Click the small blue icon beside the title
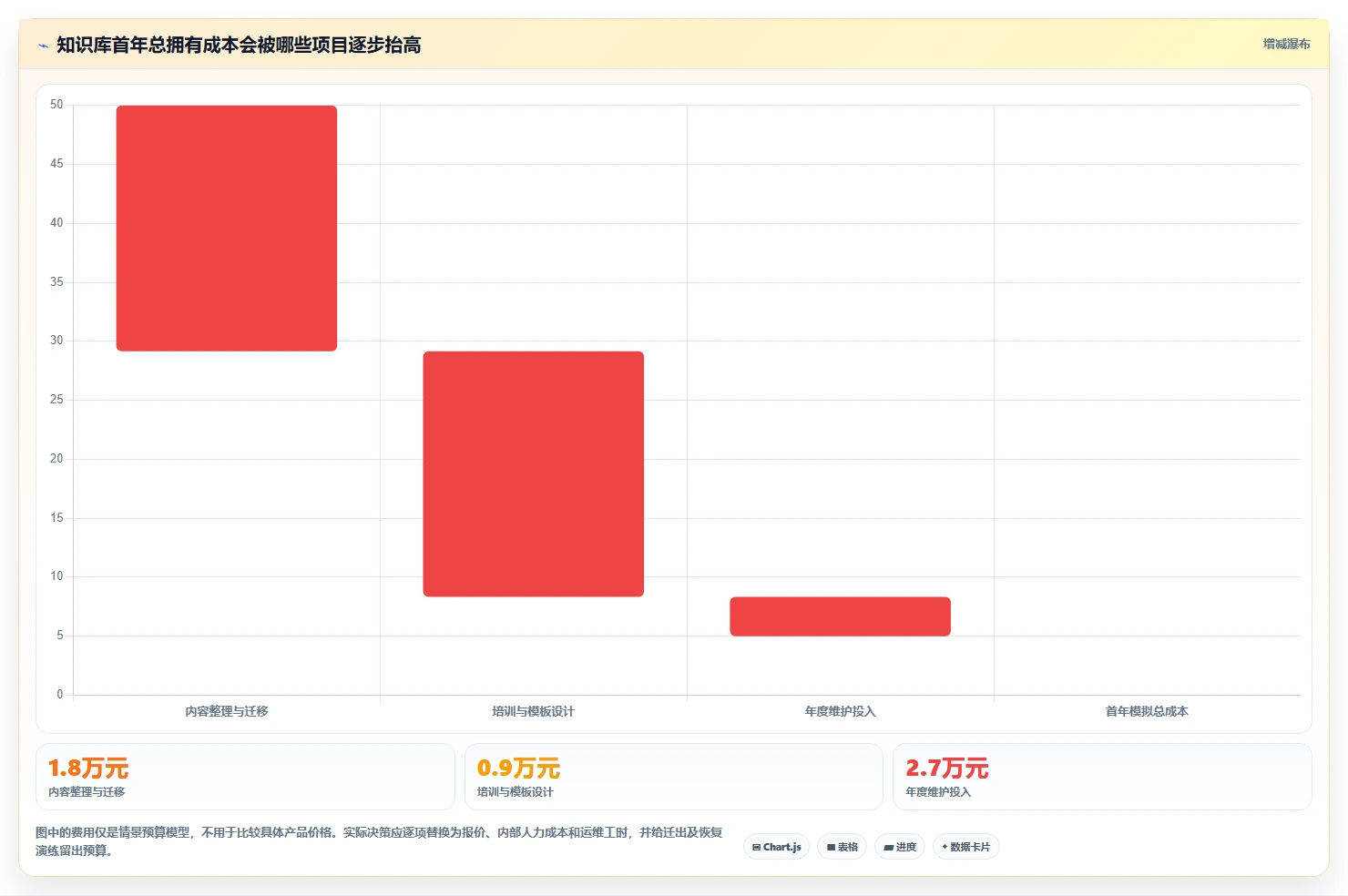This screenshot has width=1348, height=896. coord(43,46)
